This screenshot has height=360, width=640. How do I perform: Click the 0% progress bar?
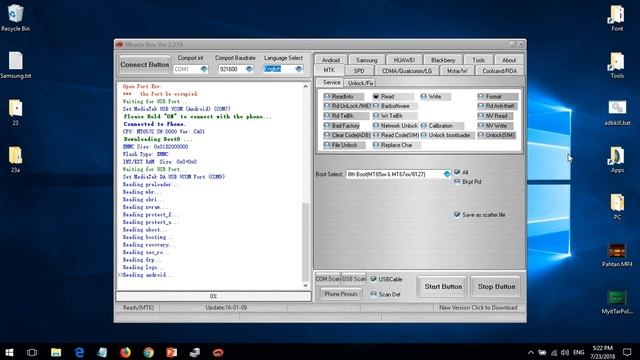[213, 296]
